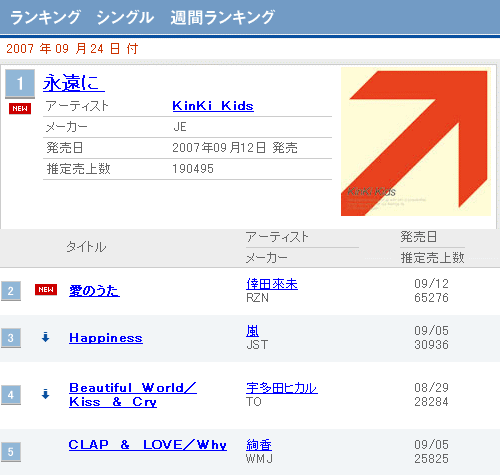Click the NEW badge under rank 1
The height and width of the screenshot is (475, 500).
tap(20, 109)
